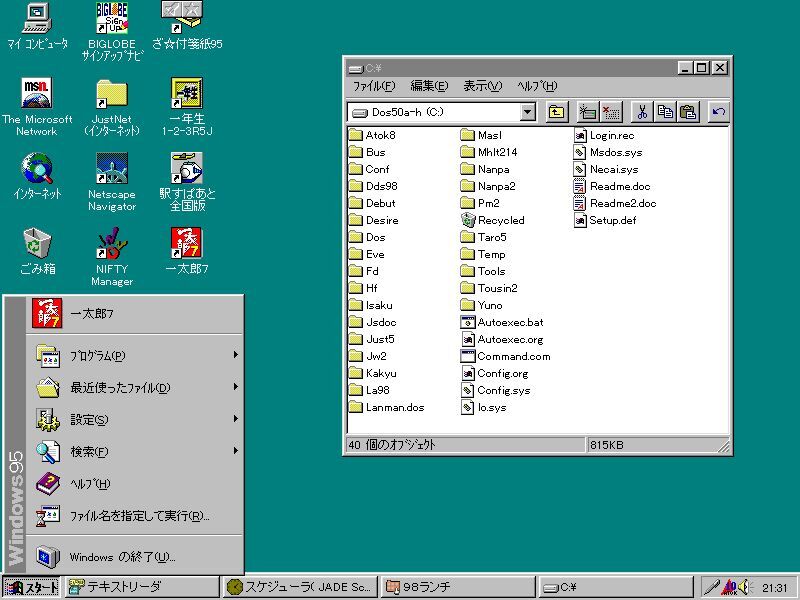
Task: Select the Kakyu folder
Action: 373,373
